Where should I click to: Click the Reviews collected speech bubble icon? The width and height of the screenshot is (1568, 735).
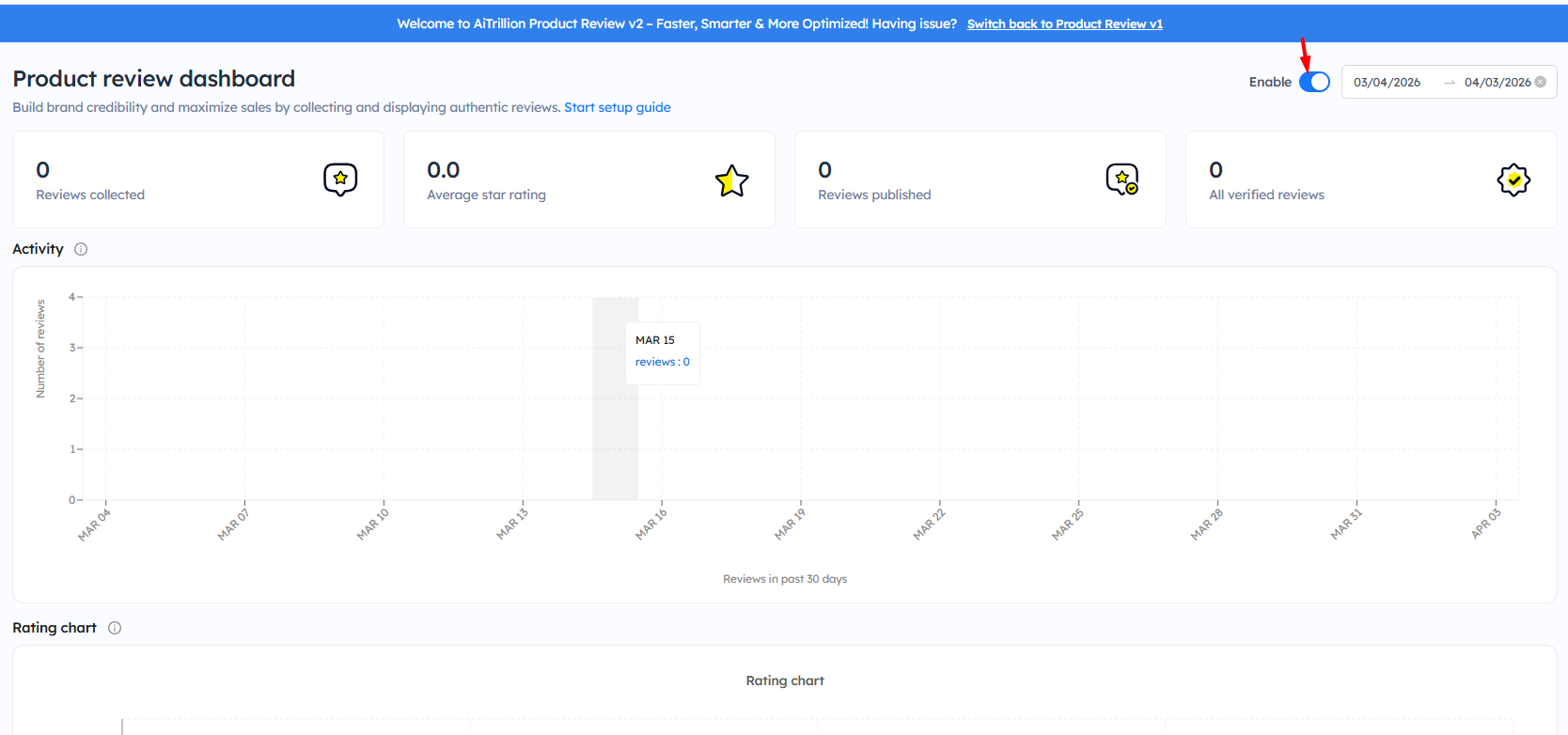pyautogui.click(x=340, y=179)
